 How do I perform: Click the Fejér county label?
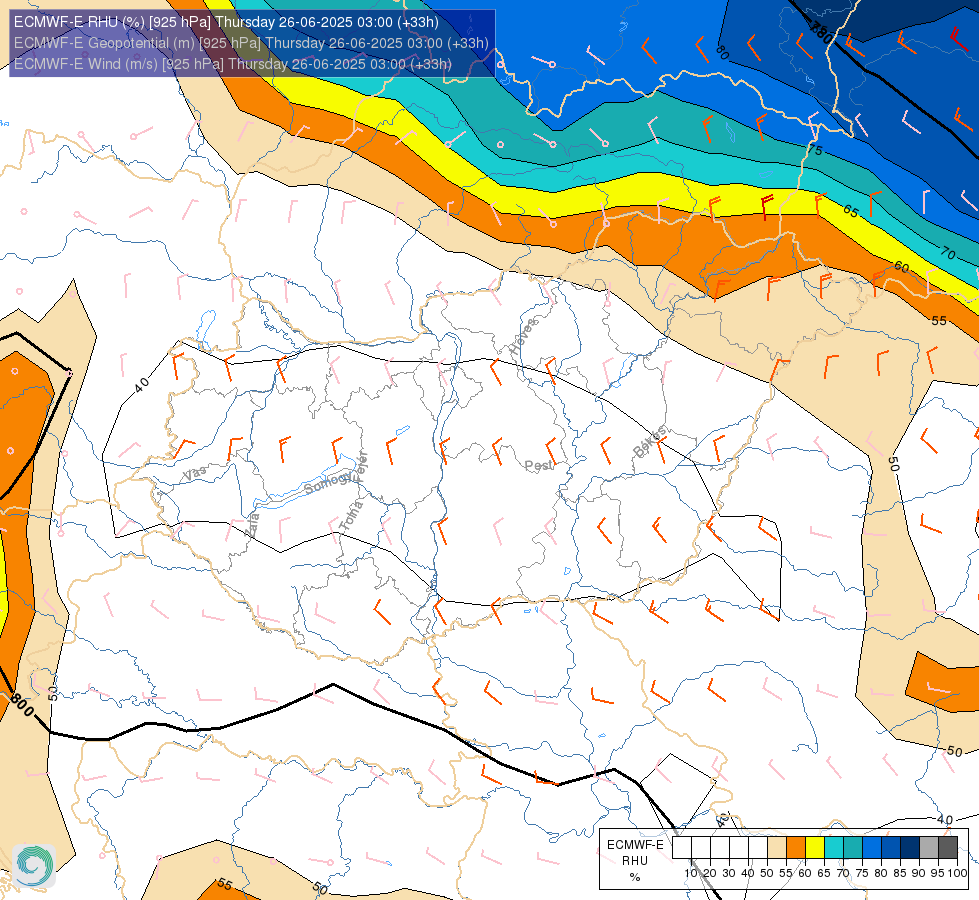pos(361,466)
